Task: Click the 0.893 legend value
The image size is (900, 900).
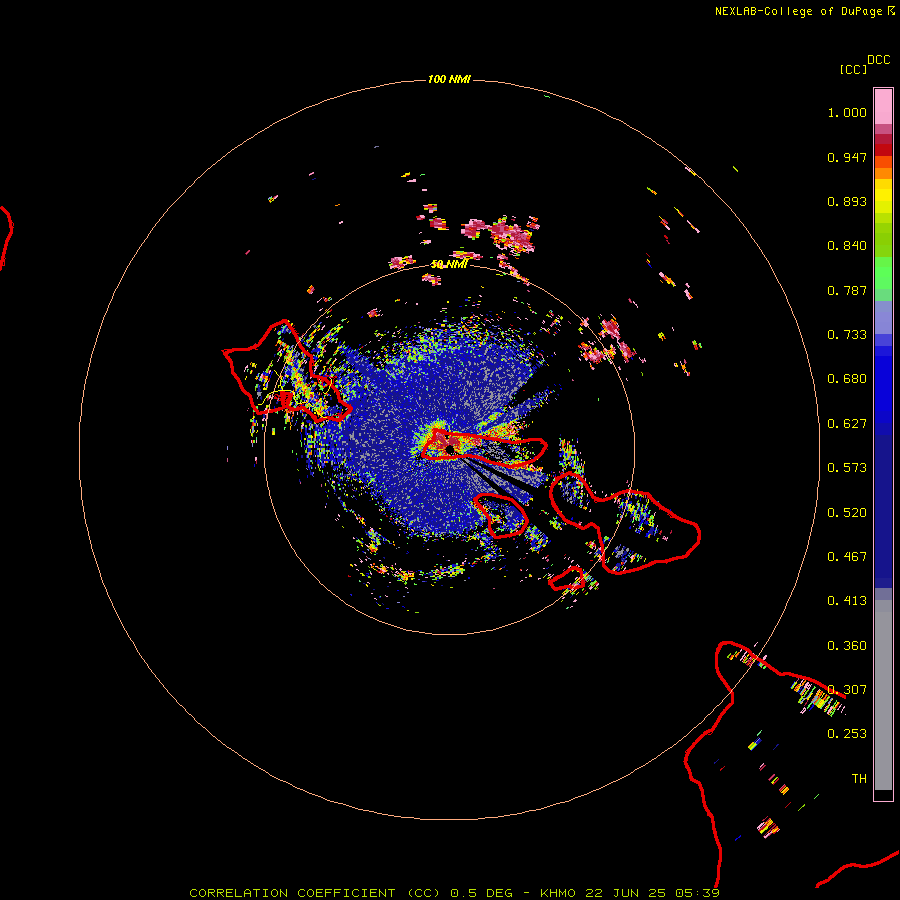Action: [847, 201]
